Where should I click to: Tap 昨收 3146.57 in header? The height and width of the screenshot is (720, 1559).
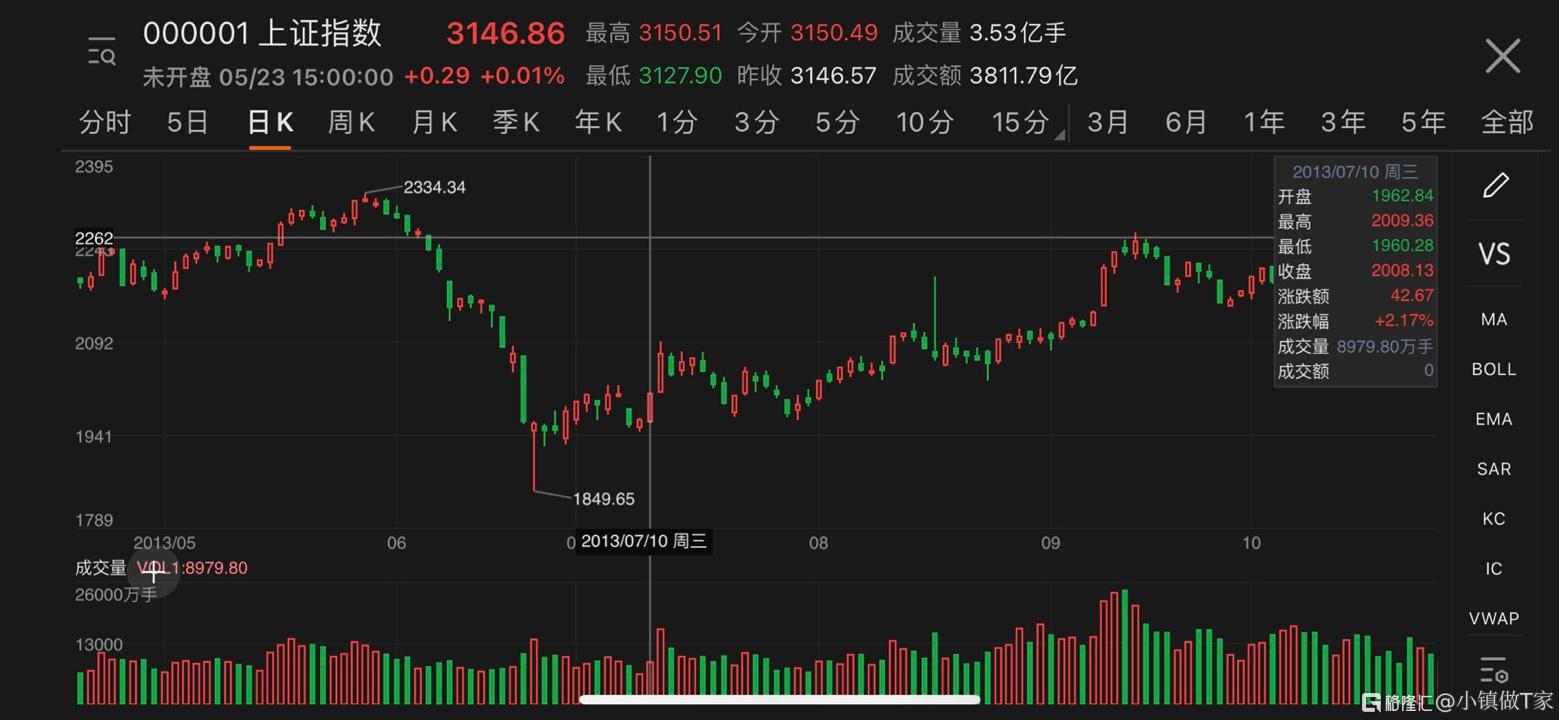[806, 75]
